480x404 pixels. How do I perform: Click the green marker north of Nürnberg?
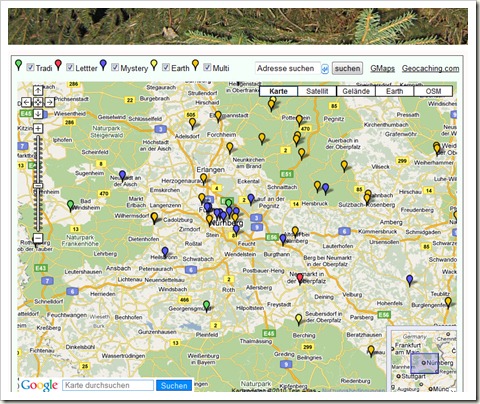[228, 203]
